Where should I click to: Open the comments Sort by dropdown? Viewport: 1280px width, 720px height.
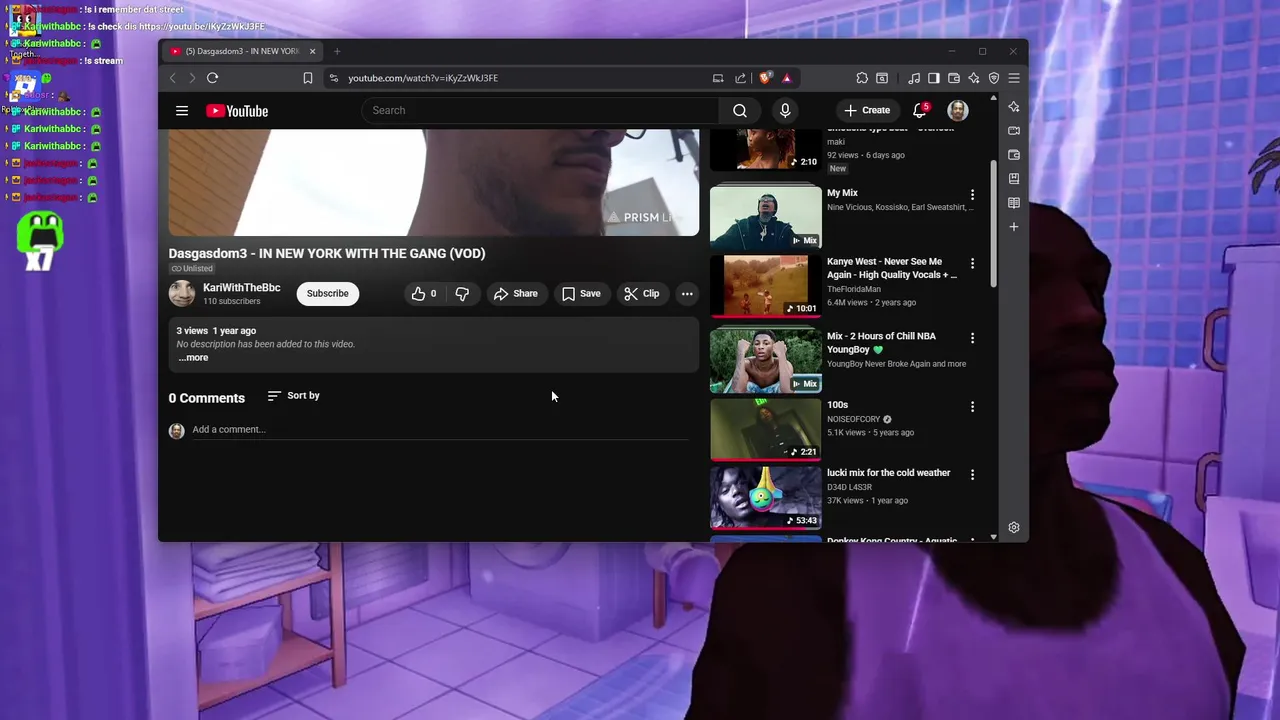(x=294, y=396)
